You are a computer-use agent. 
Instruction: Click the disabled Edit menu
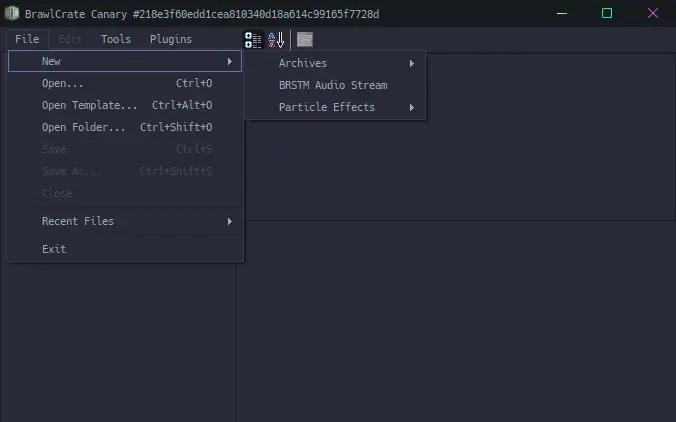pos(70,39)
